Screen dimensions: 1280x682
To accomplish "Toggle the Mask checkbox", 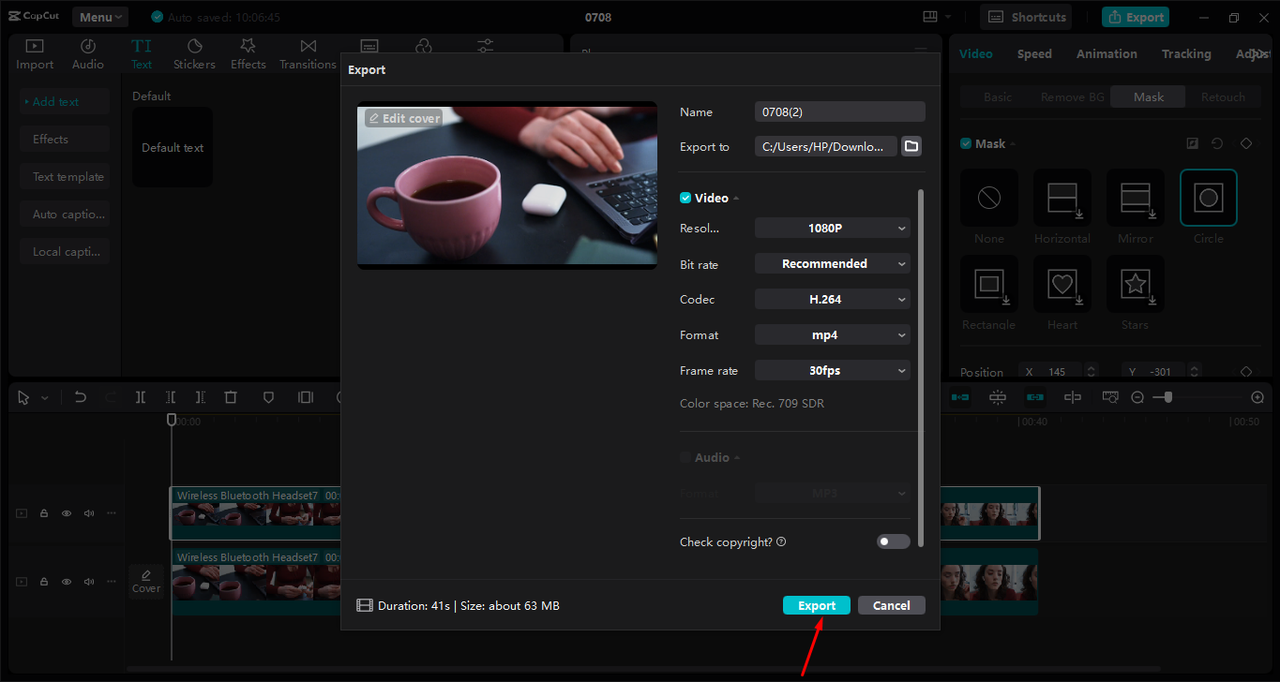I will tap(966, 144).
